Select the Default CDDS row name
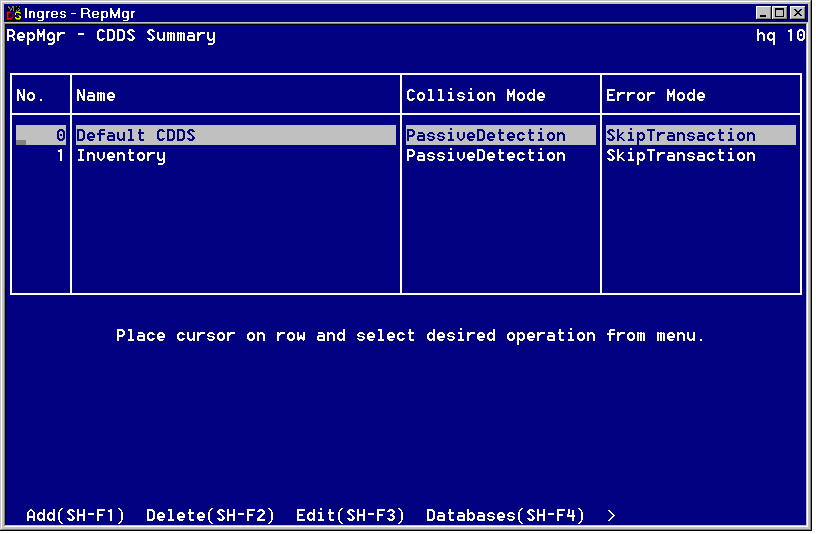The image size is (816, 534). pos(136,136)
